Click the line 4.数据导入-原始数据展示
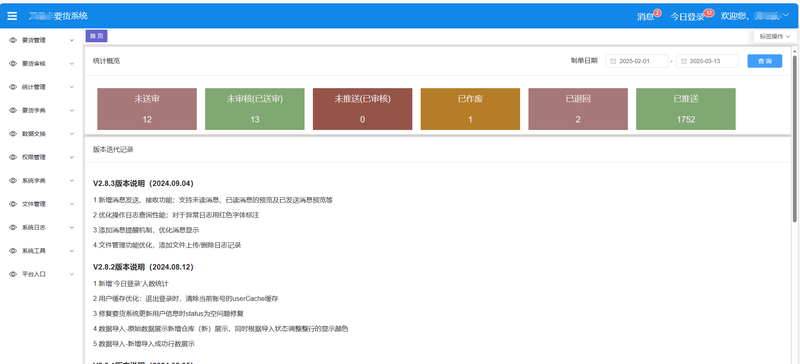 220,329
